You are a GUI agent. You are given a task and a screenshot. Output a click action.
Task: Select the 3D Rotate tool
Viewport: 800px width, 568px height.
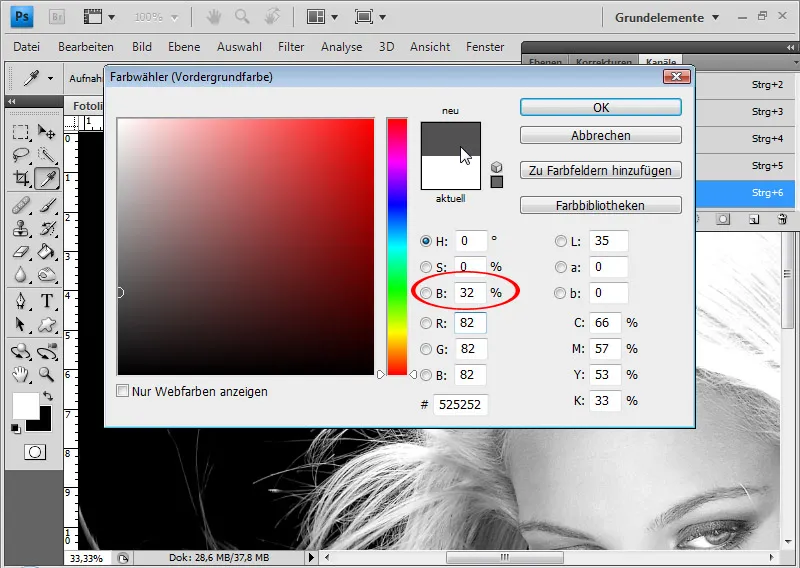click(20, 351)
